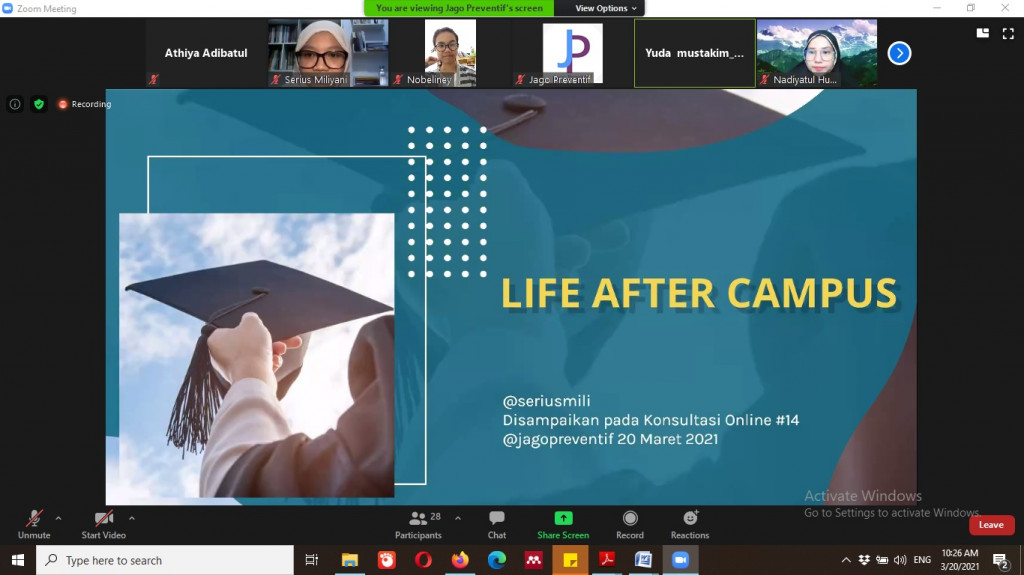Open the Reactions menu

click(x=690, y=525)
